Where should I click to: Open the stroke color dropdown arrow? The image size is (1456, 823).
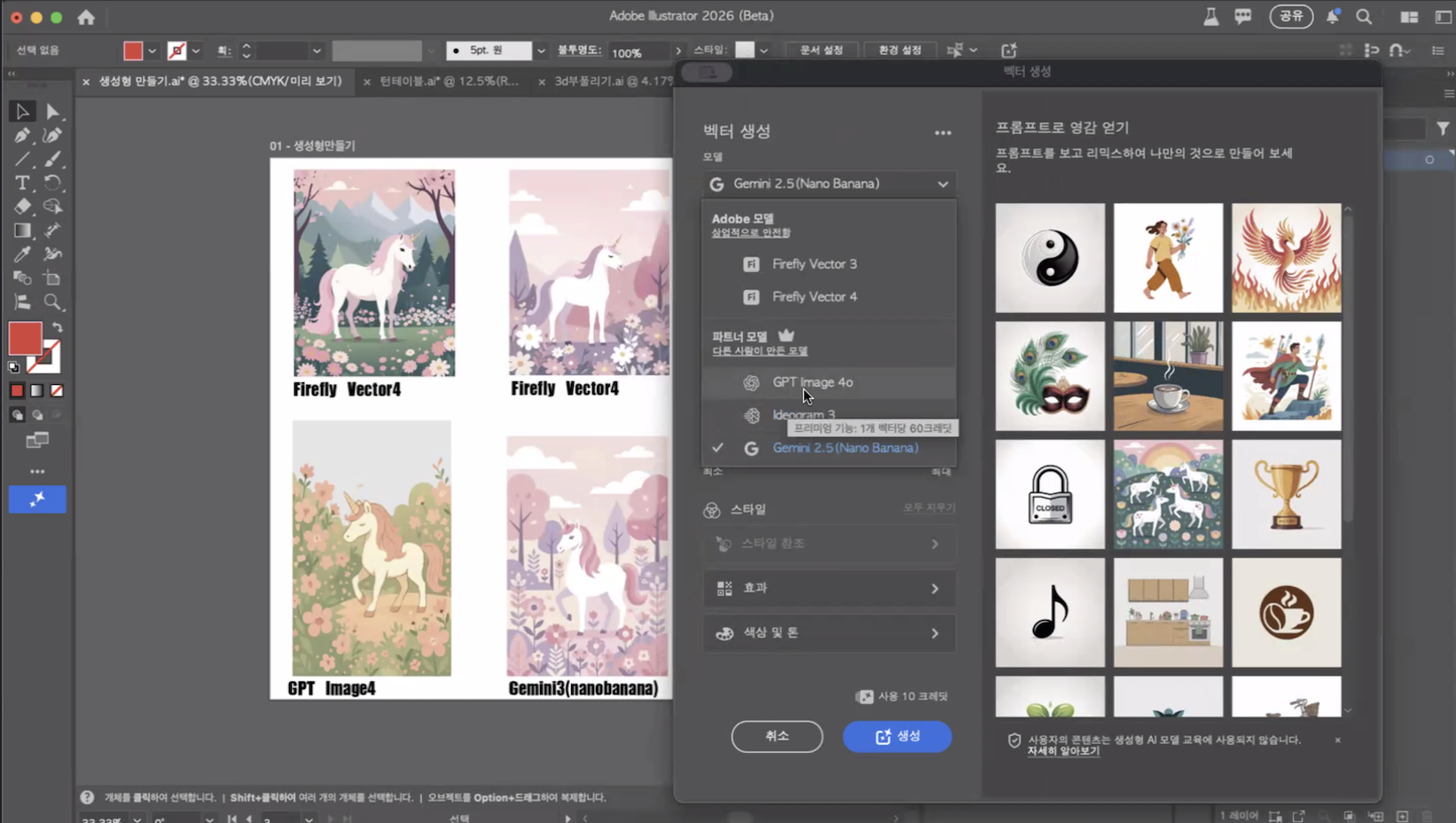[196, 51]
